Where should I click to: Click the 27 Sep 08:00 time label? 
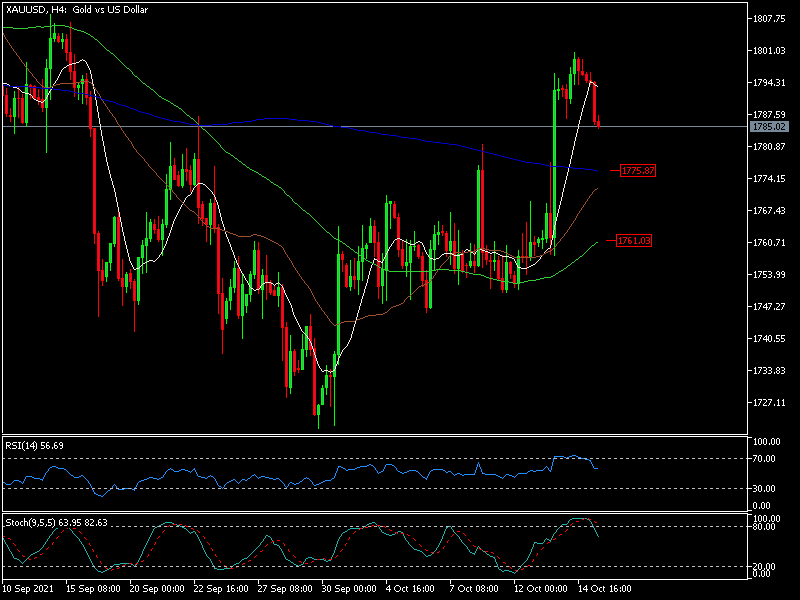click(285, 589)
